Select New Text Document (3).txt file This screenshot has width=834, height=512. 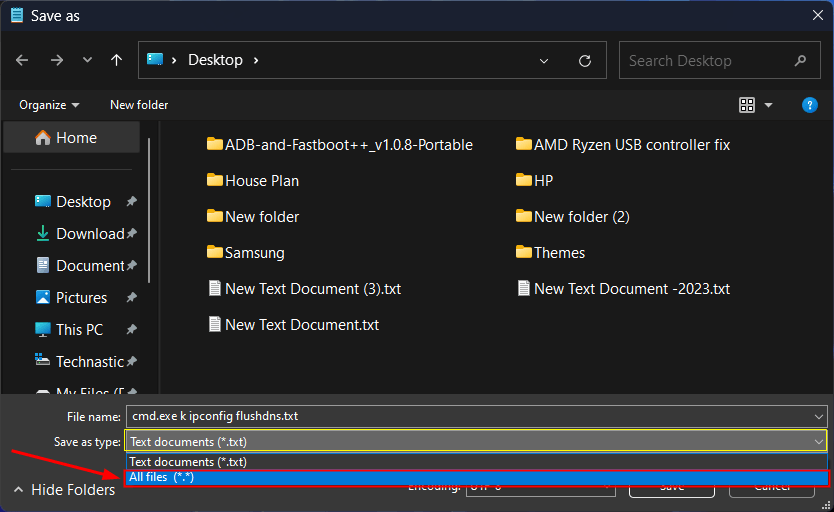(304, 289)
